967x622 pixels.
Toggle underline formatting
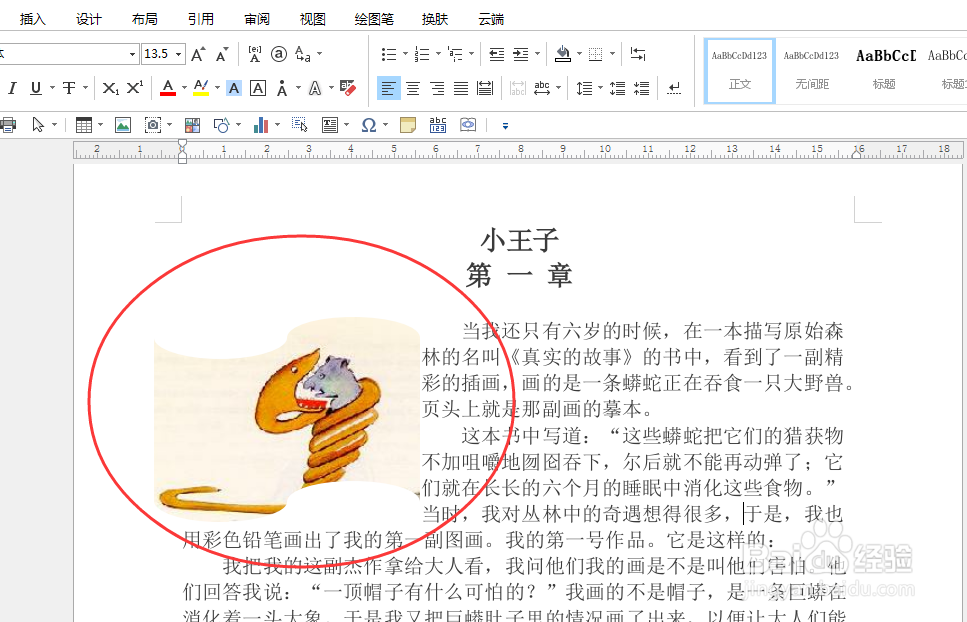(36, 88)
